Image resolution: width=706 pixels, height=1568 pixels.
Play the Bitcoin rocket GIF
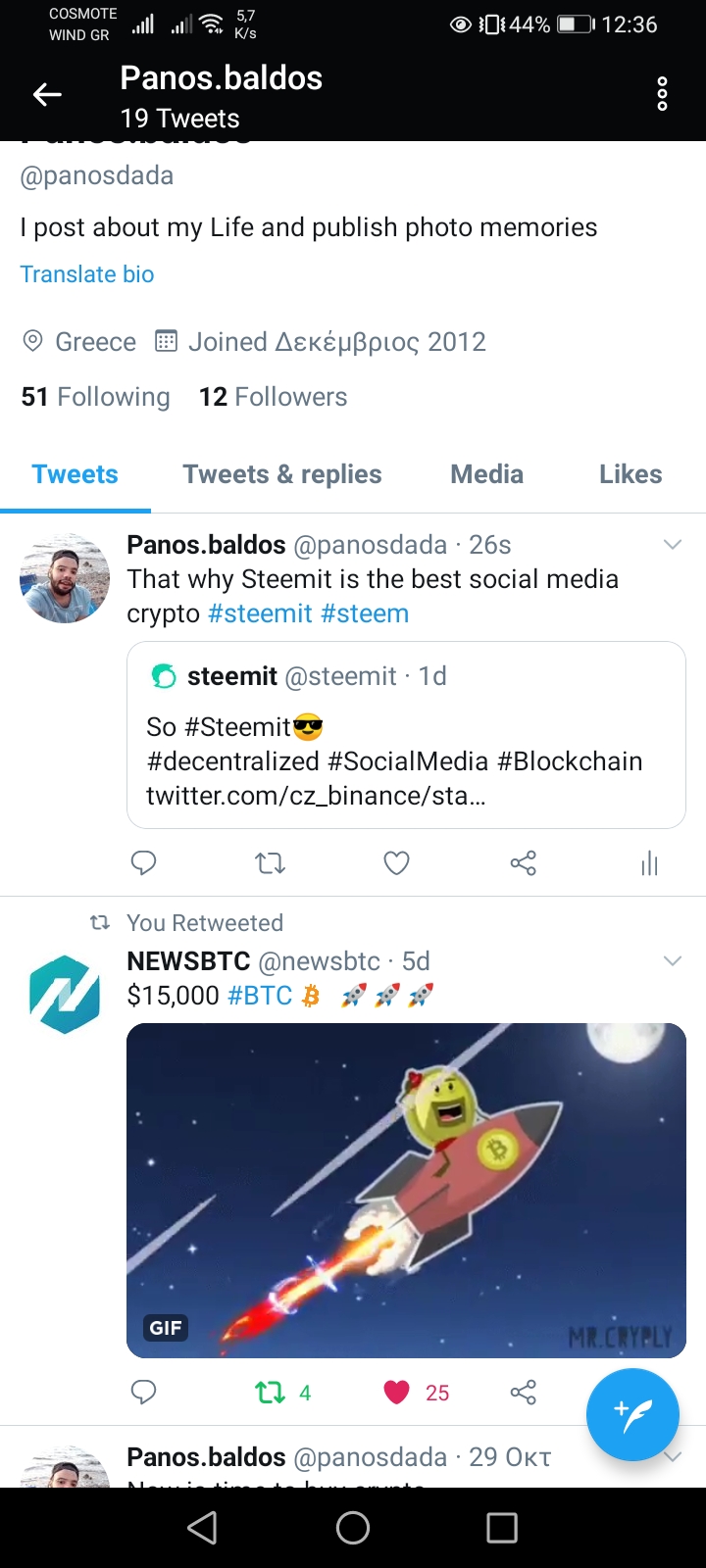406,1190
